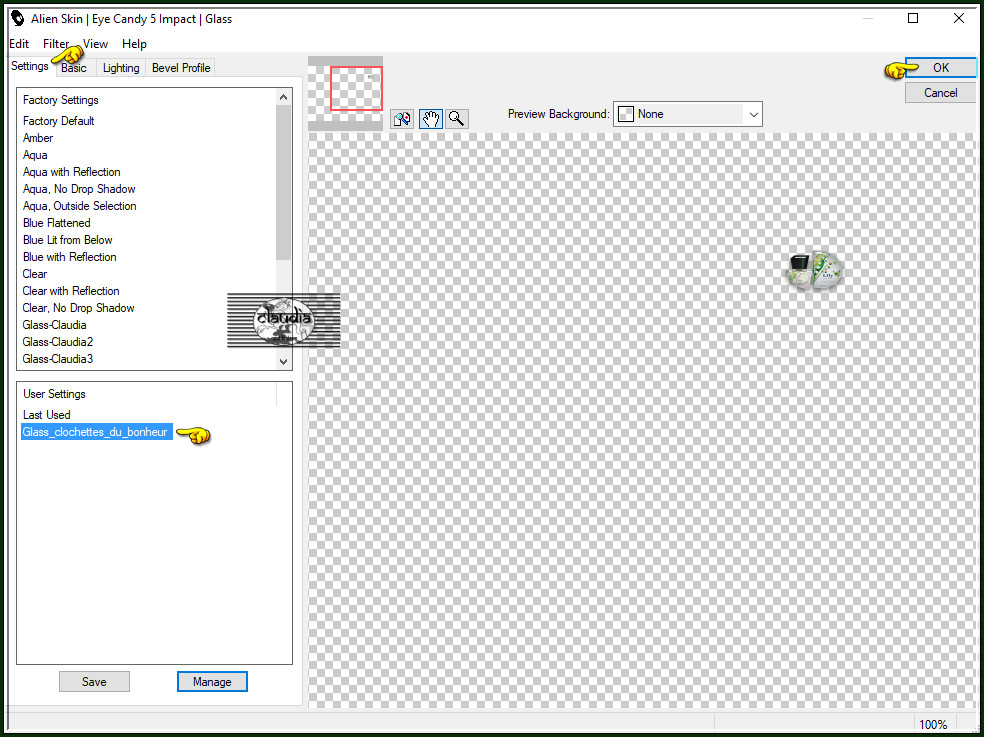Select the Glass-Claudia2 preset
The image size is (984, 737).
58,342
